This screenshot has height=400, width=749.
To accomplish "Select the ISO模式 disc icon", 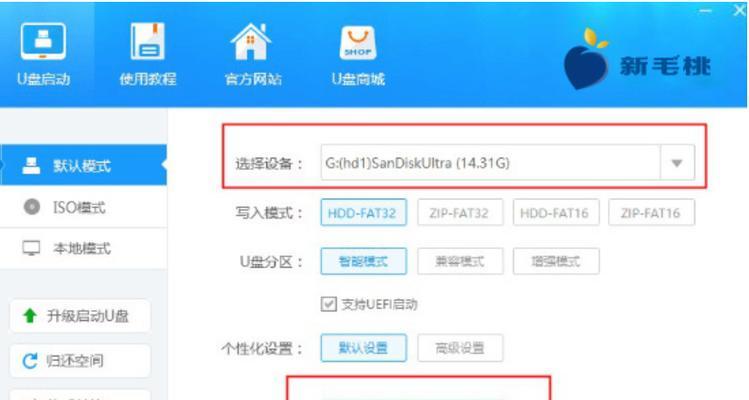I will point(32,207).
